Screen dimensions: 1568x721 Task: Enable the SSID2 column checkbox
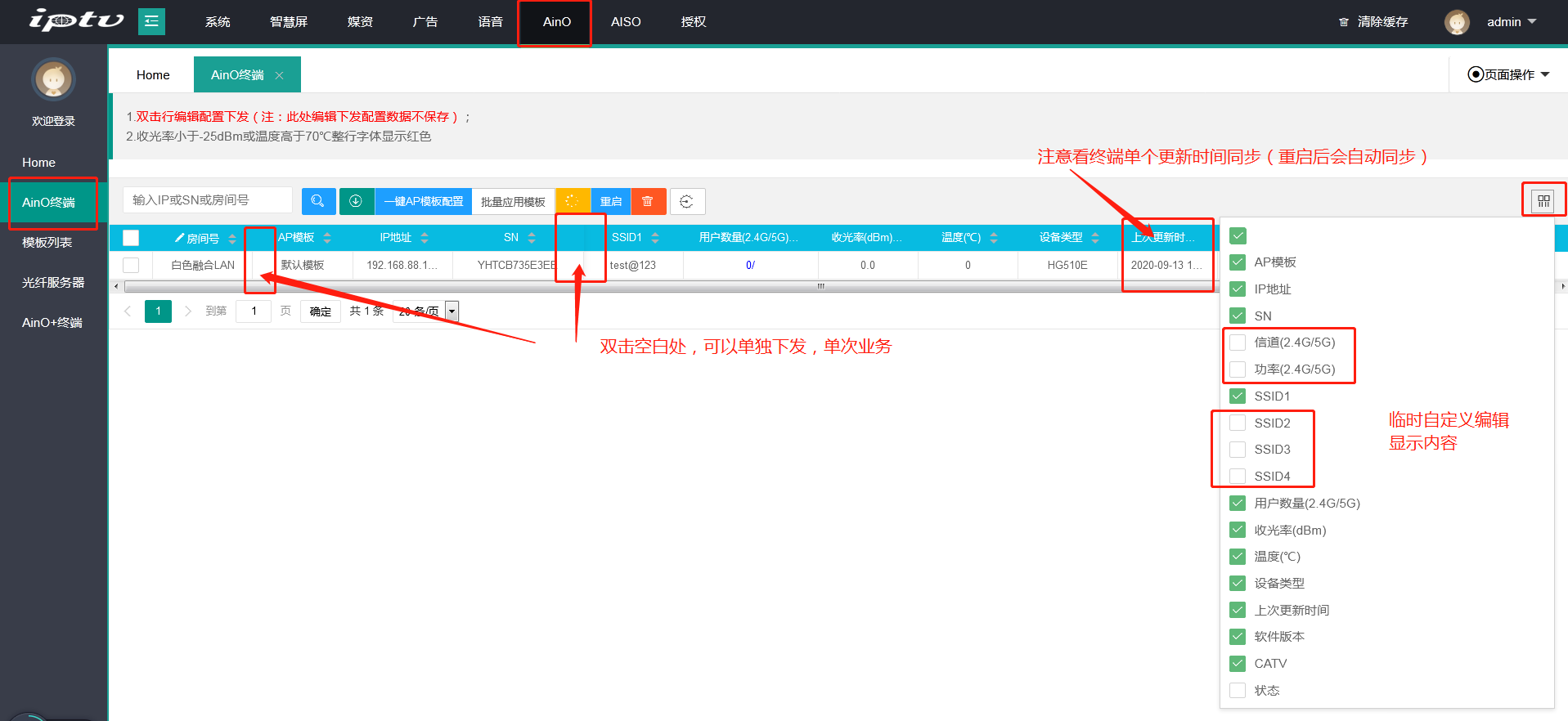click(1238, 423)
